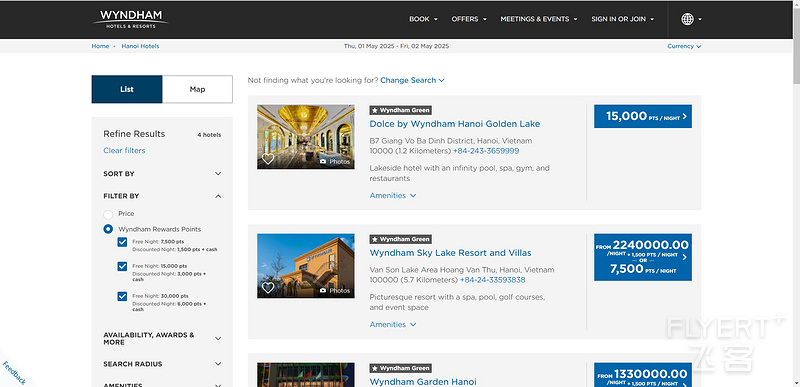Image resolution: width=800 pixels, height=387 pixels.
Task: Select the 15,000 pts per night button
Action: pyautogui.click(x=643, y=116)
